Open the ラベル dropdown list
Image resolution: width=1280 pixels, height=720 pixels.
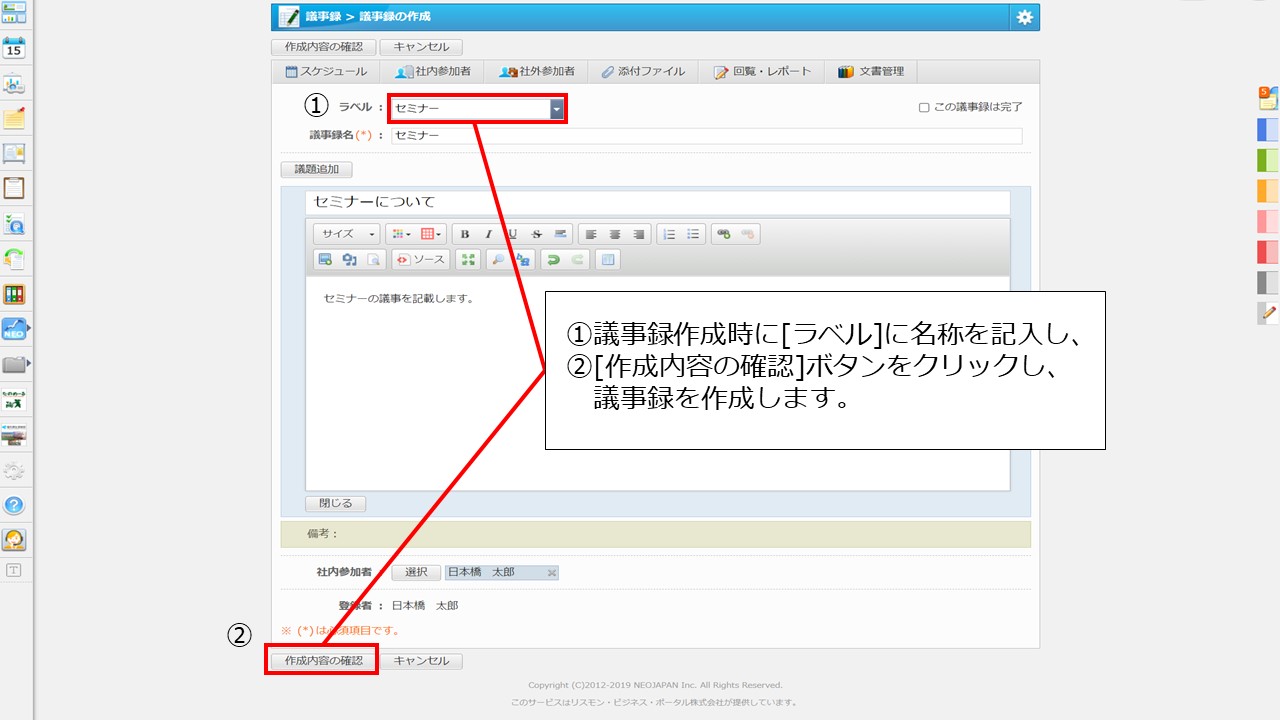(557, 108)
